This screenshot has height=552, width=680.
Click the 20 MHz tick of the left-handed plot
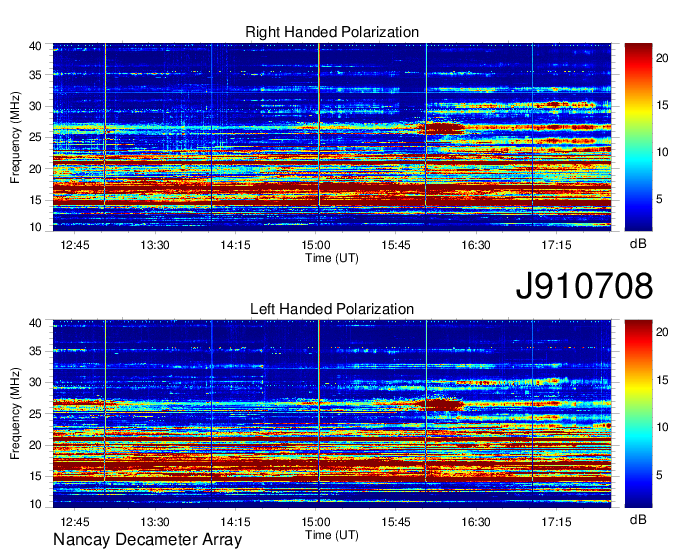tap(35, 445)
